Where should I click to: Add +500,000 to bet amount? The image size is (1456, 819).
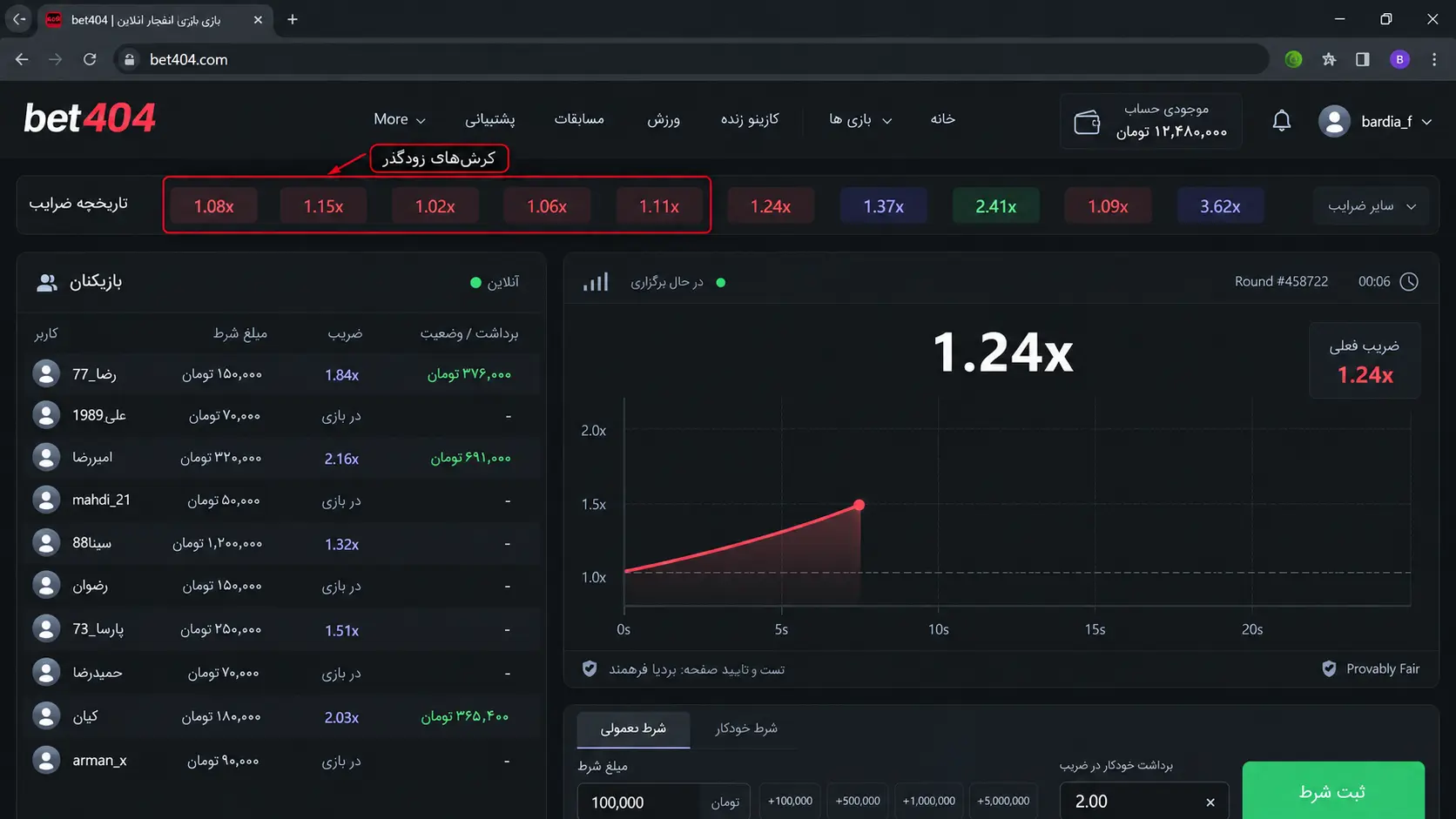pos(858,801)
